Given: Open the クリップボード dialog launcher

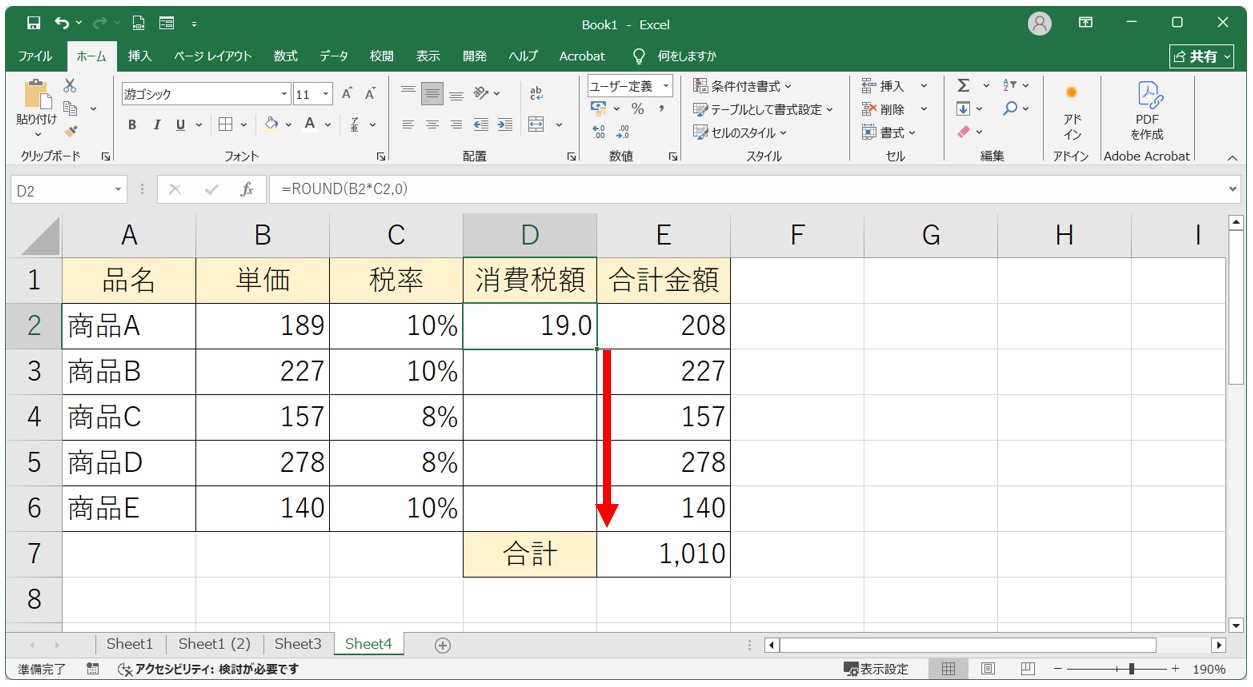Looking at the screenshot, I should coord(104,156).
